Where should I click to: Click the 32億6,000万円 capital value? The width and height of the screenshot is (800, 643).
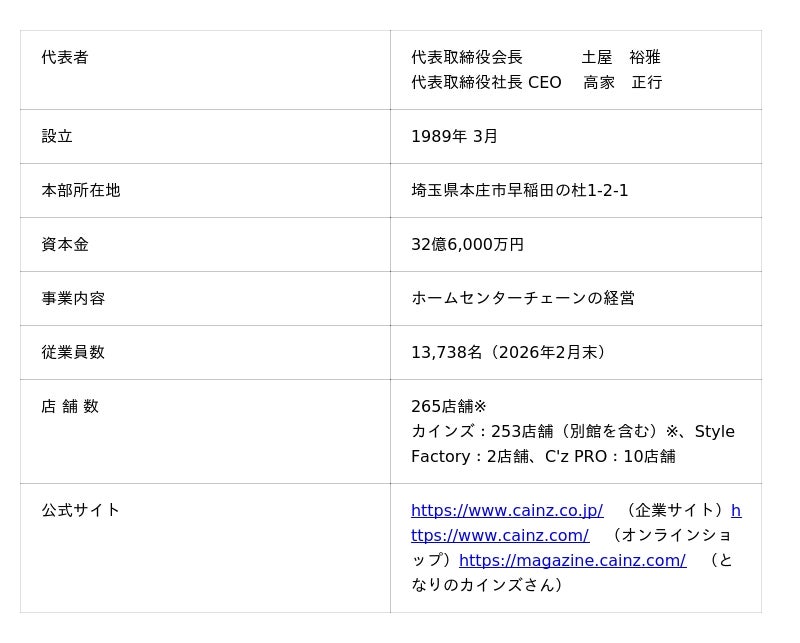(467, 244)
